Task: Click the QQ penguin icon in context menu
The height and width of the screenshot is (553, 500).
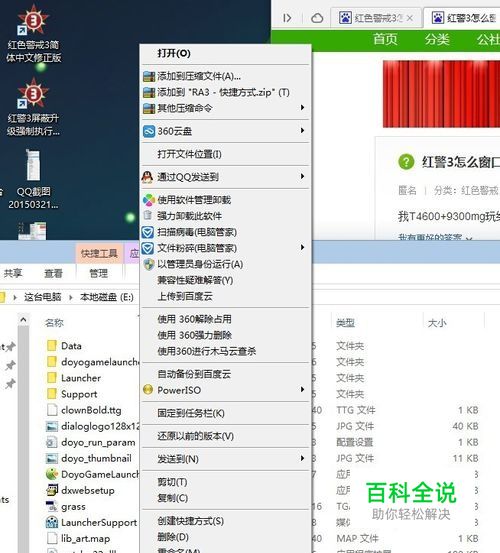Action: pos(147,177)
